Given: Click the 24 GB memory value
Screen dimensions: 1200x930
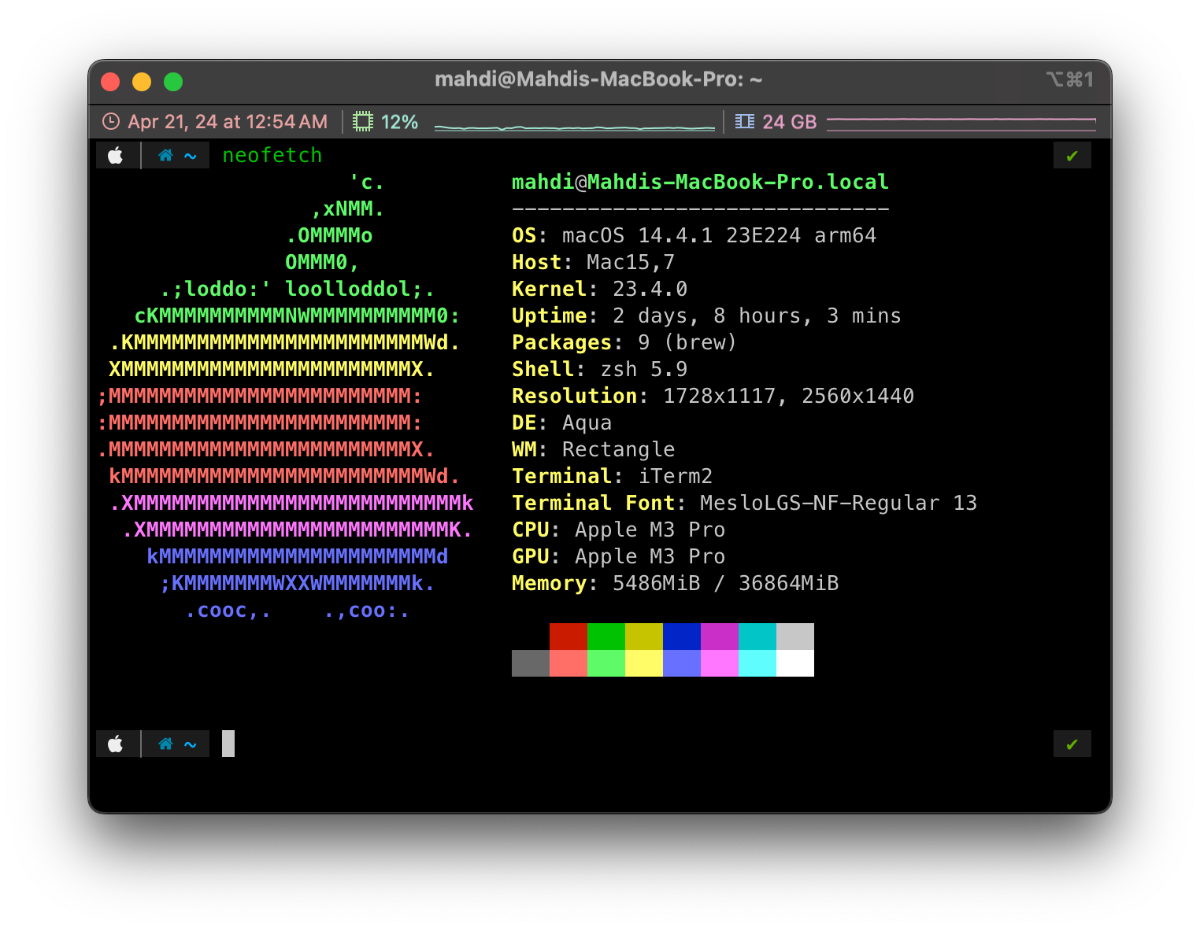Looking at the screenshot, I should [790, 122].
